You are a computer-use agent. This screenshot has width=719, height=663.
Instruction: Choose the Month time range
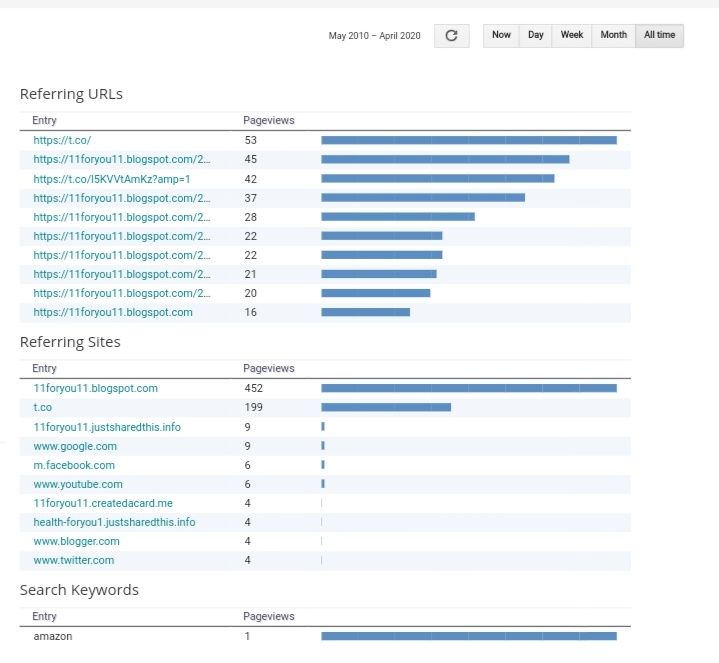pyautogui.click(x=614, y=35)
